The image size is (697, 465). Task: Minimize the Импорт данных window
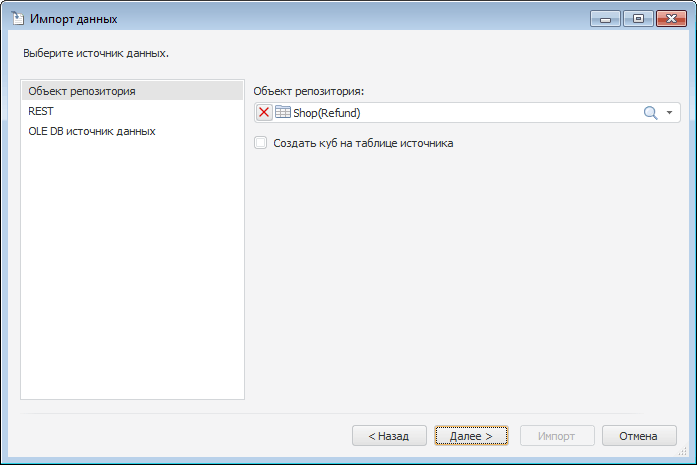(605, 18)
